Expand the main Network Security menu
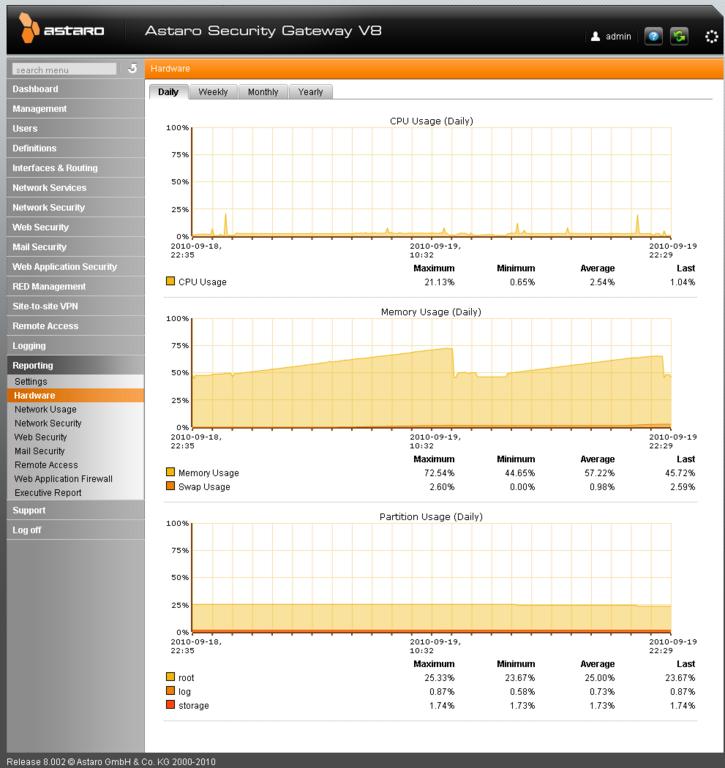The image size is (725, 768). pos(75,208)
